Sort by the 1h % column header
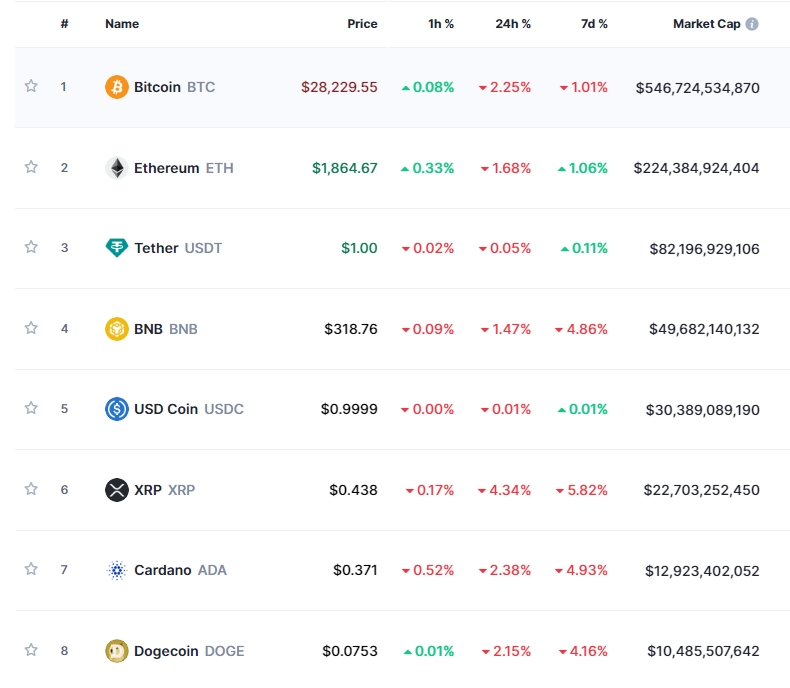Viewport: 790px width, 688px height. [x=441, y=24]
